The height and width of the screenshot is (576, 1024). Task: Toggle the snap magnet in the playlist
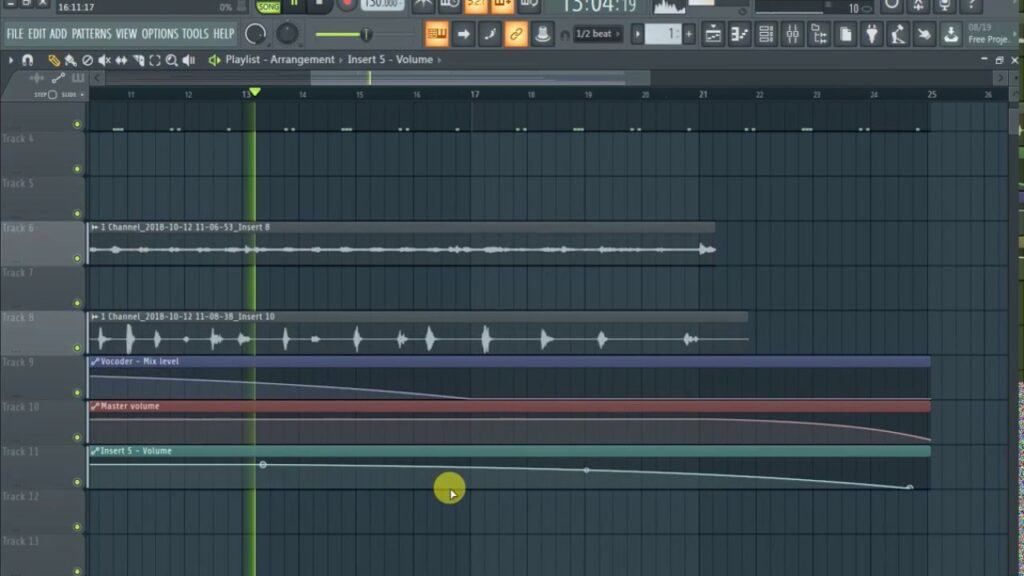click(27, 59)
